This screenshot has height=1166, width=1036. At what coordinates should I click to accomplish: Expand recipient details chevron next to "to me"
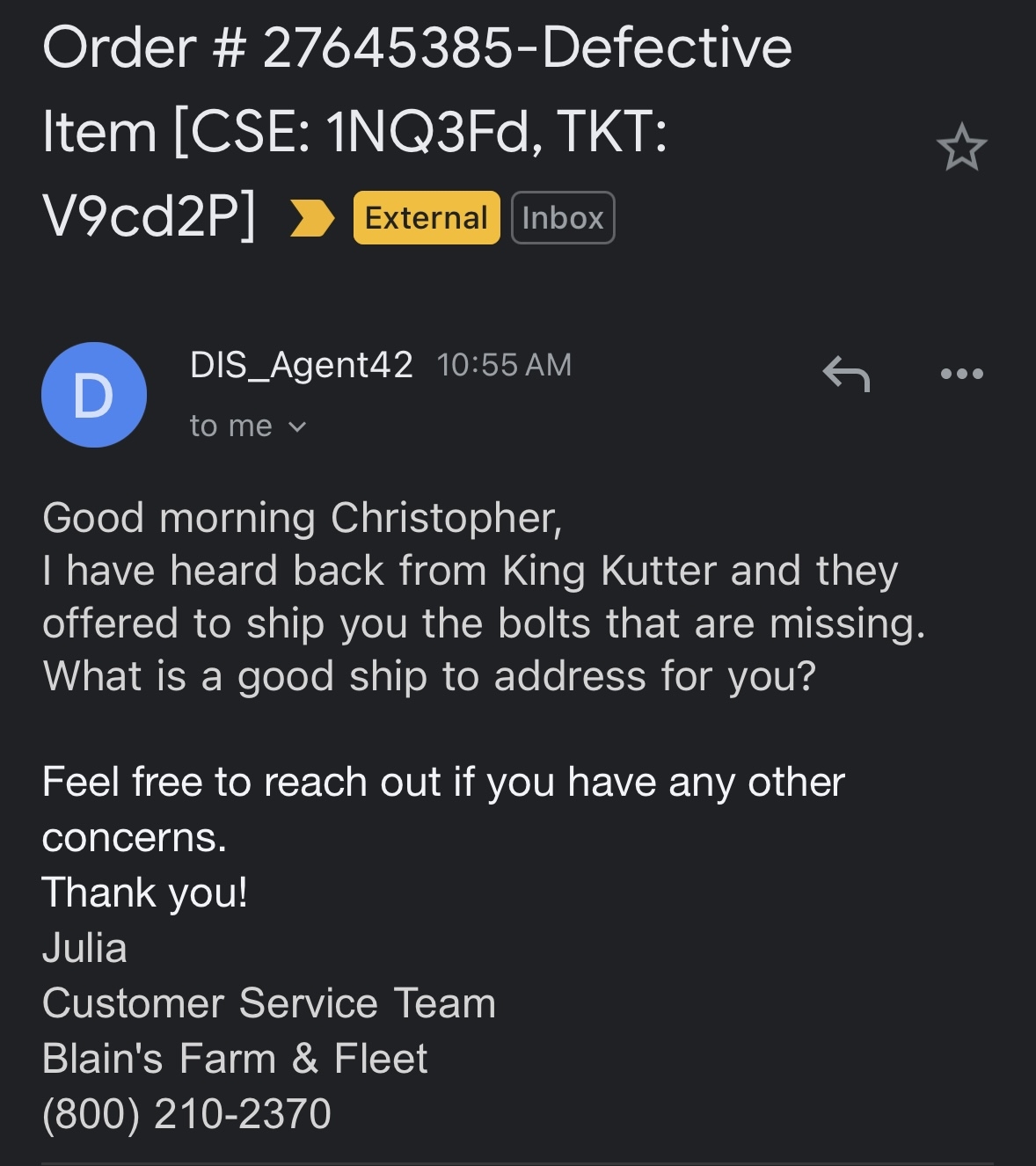297,427
